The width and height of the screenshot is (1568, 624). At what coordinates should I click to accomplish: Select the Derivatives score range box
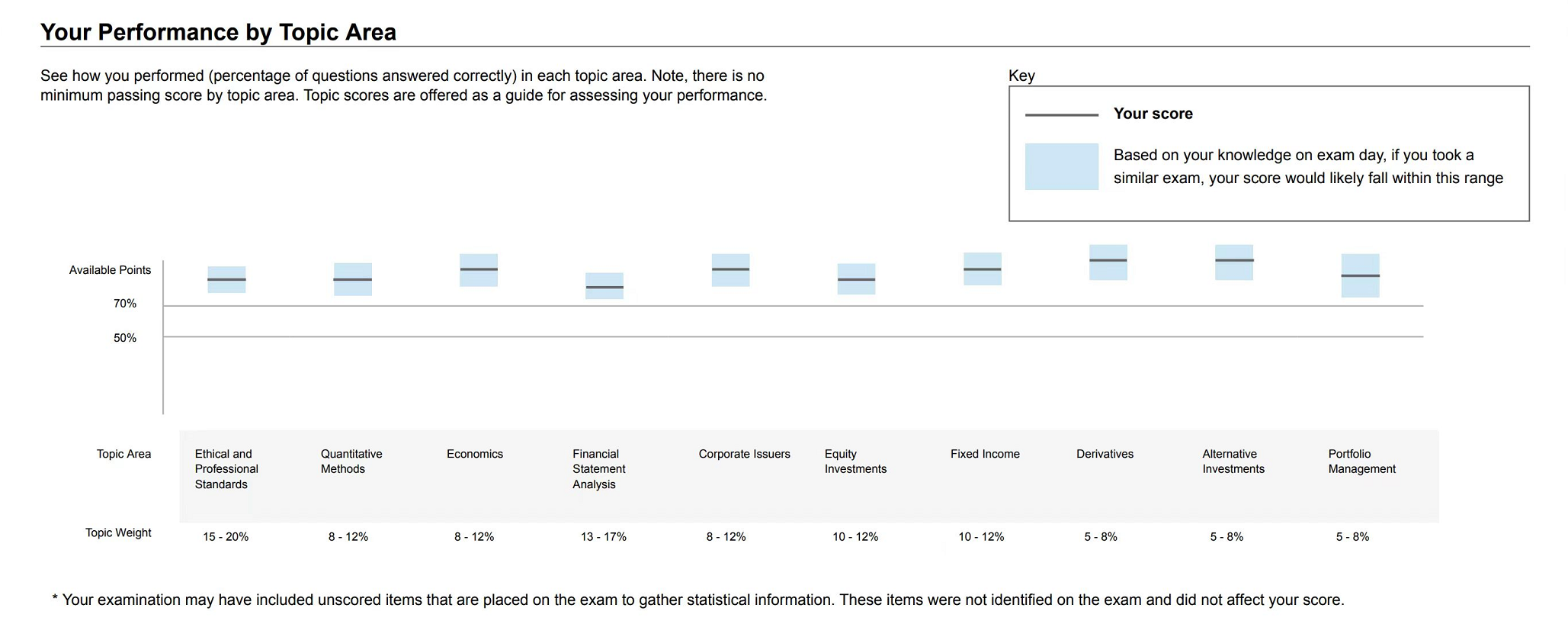(x=1108, y=262)
